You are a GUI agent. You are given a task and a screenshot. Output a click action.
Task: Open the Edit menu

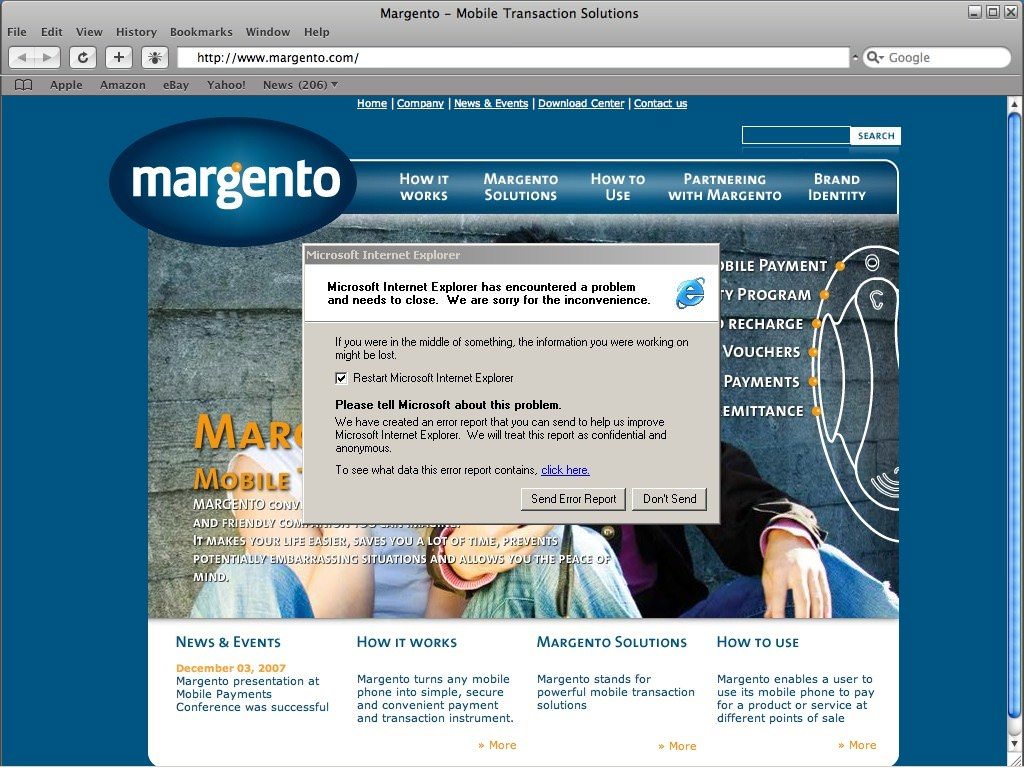click(52, 32)
